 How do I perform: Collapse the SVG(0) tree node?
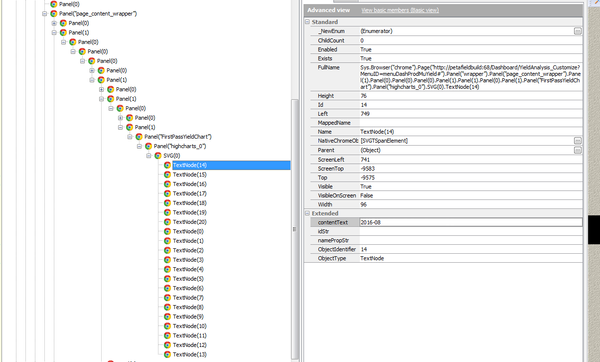pos(149,156)
